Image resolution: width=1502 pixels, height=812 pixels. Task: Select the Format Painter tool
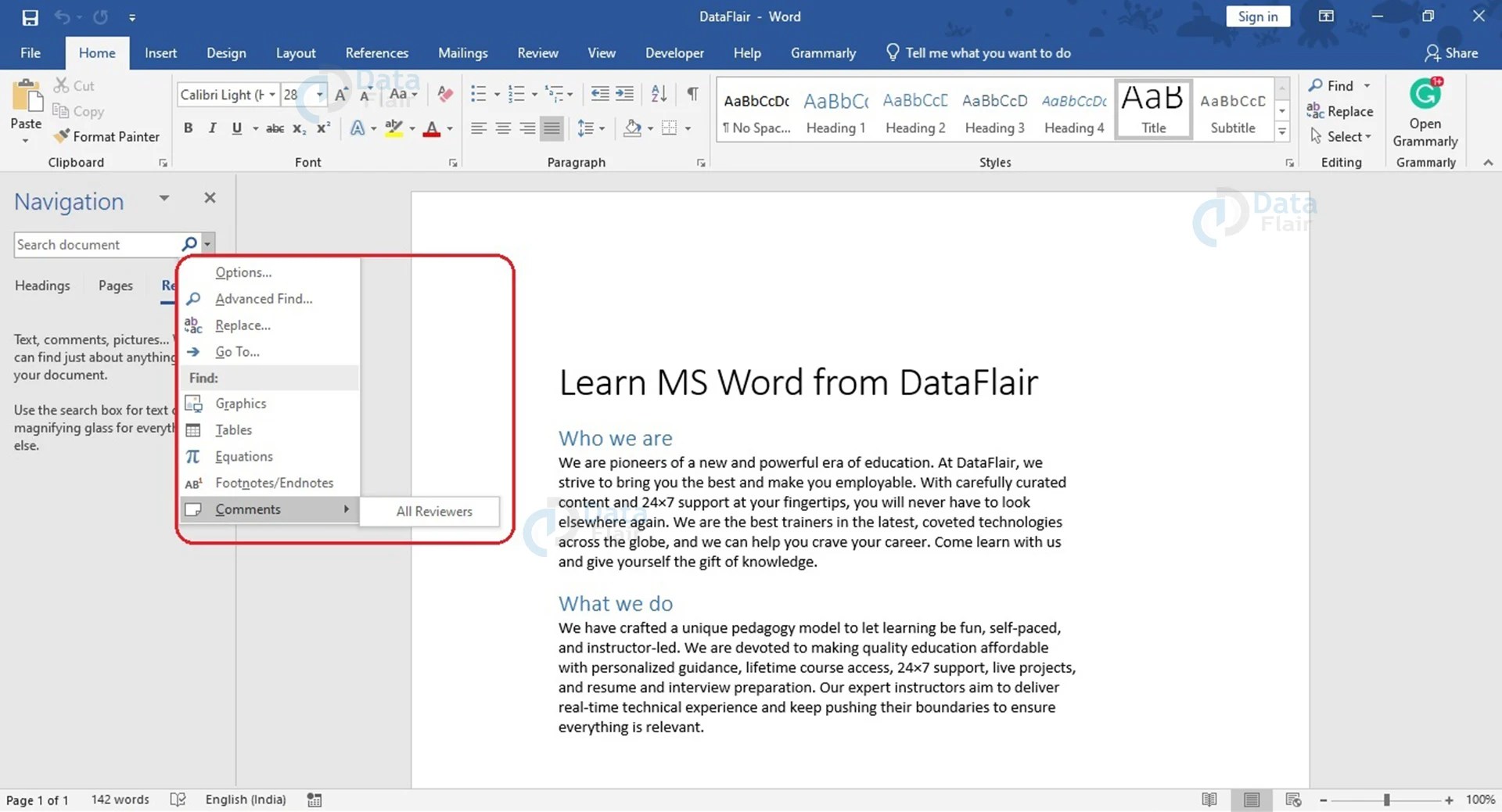(106, 136)
